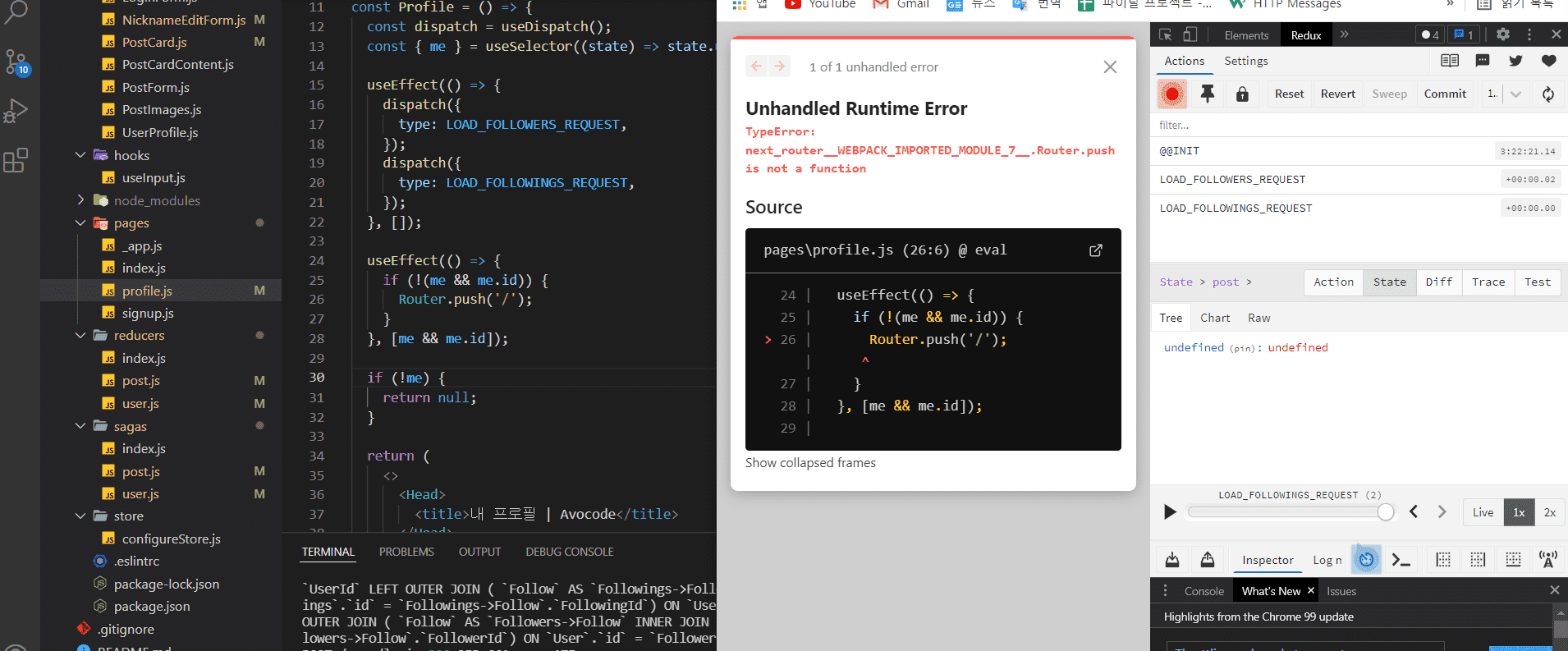Toggle the slider monitor clock icon
The height and width of the screenshot is (651, 1568).
(1366, 560)
